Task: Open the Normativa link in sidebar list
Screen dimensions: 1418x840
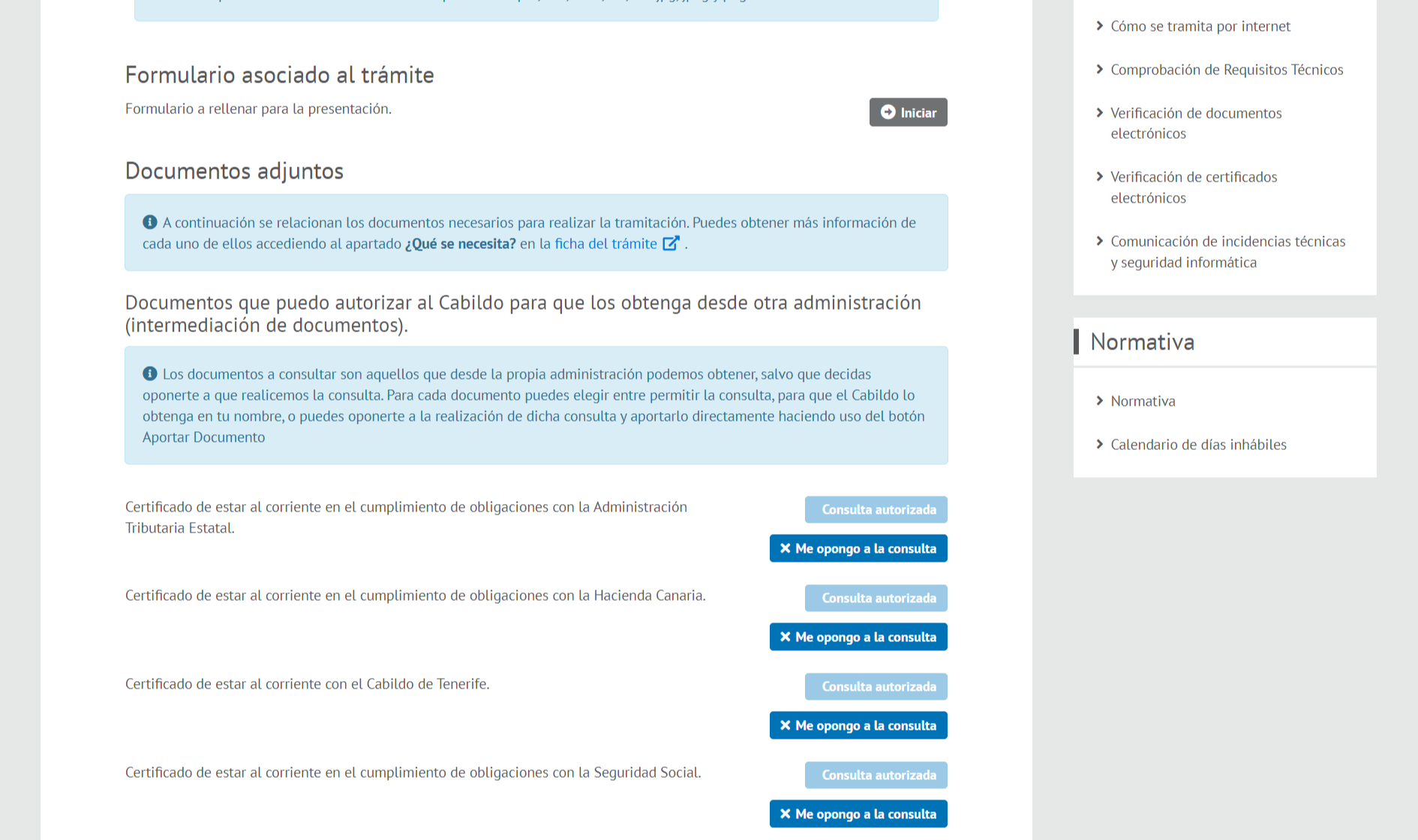Action: 1143,401
